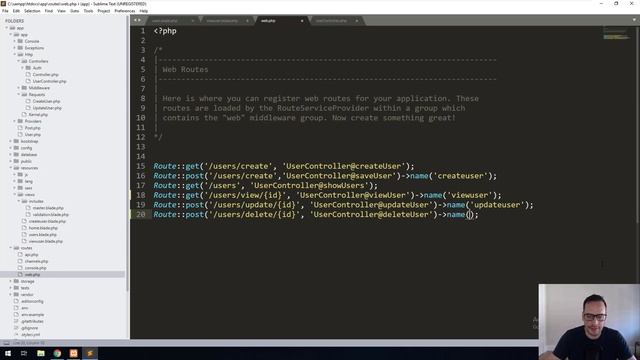Collapse the Controllers folder

19,61
